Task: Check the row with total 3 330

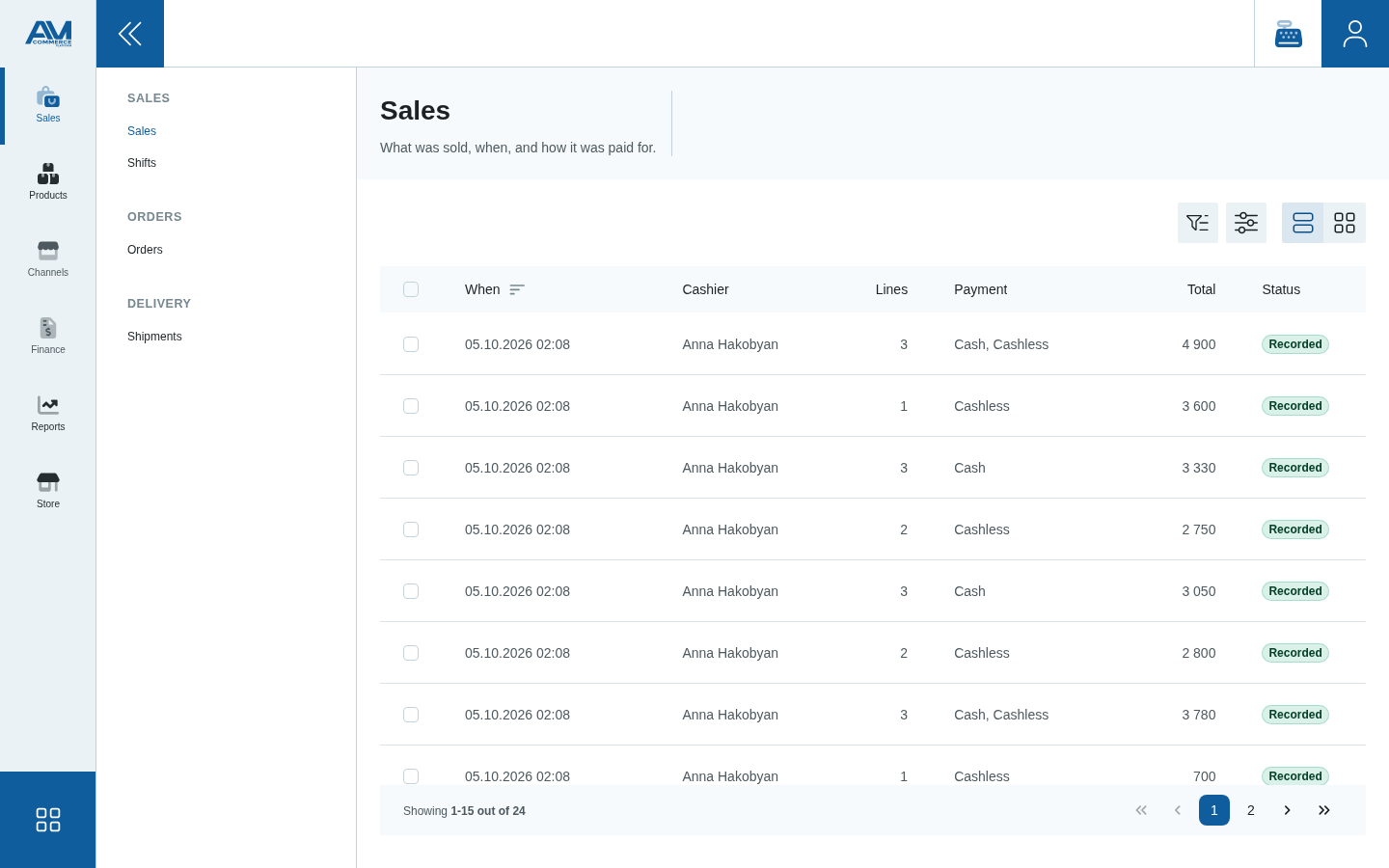Action: point(411,468)
